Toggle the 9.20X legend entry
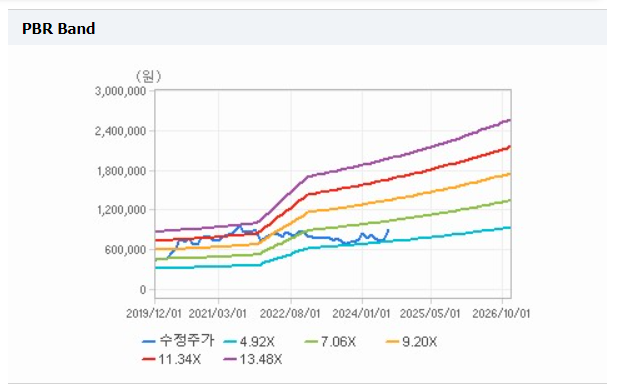Viewport: 618px width, 391px height. [x=411, y=342]
